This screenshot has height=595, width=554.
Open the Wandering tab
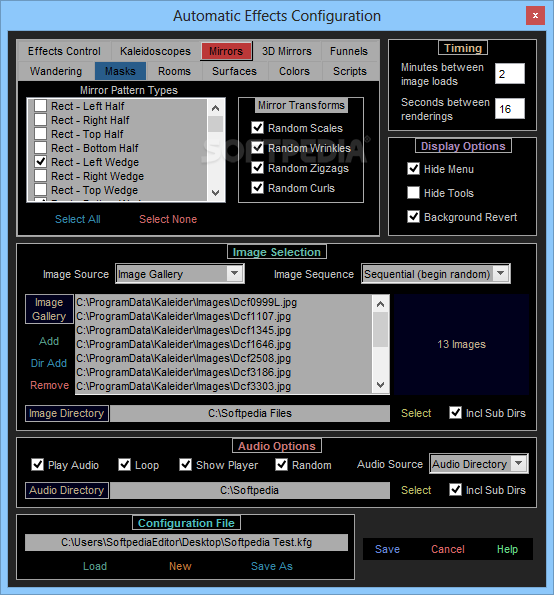56,71
